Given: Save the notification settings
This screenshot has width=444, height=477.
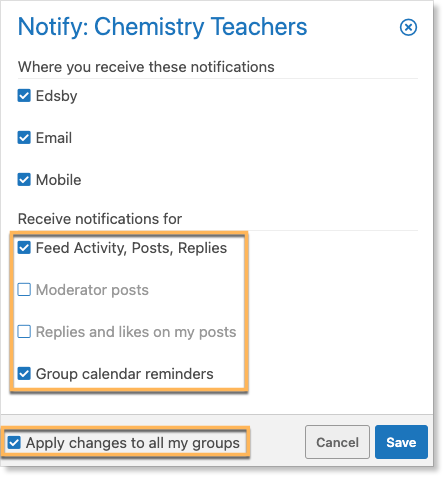Looking at the screenshot, I should point(401,442).
